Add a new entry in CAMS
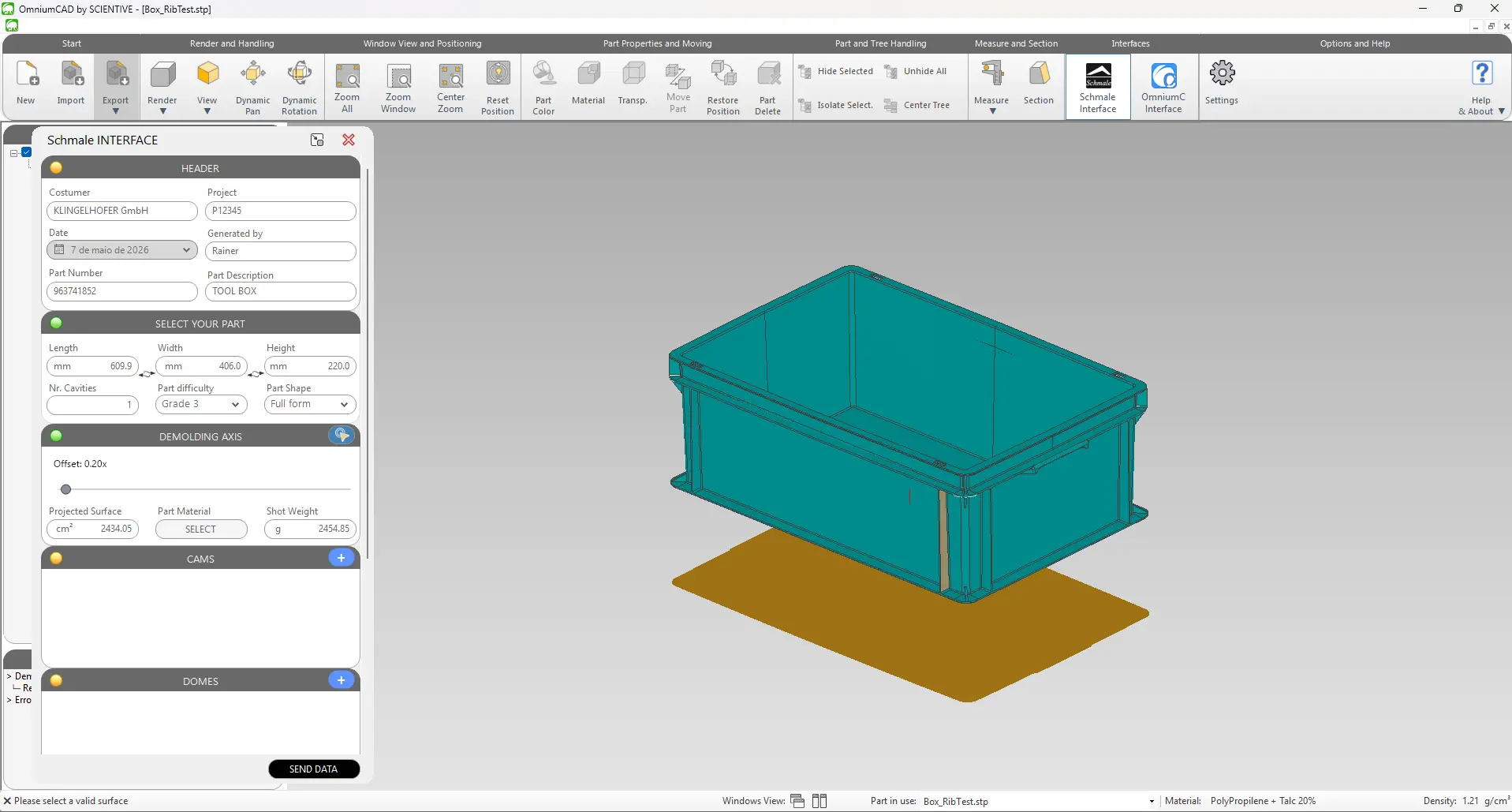The height and width of the screenshot is (812, 1512). 341,558
